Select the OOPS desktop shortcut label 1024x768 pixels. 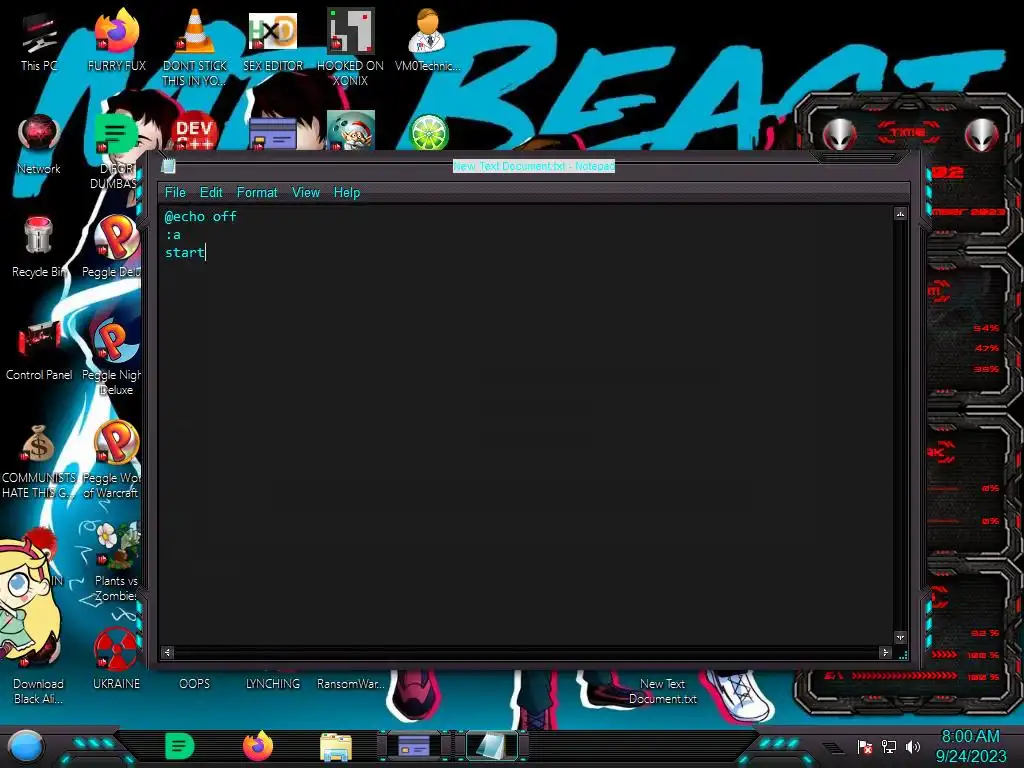tap(195, 684)
